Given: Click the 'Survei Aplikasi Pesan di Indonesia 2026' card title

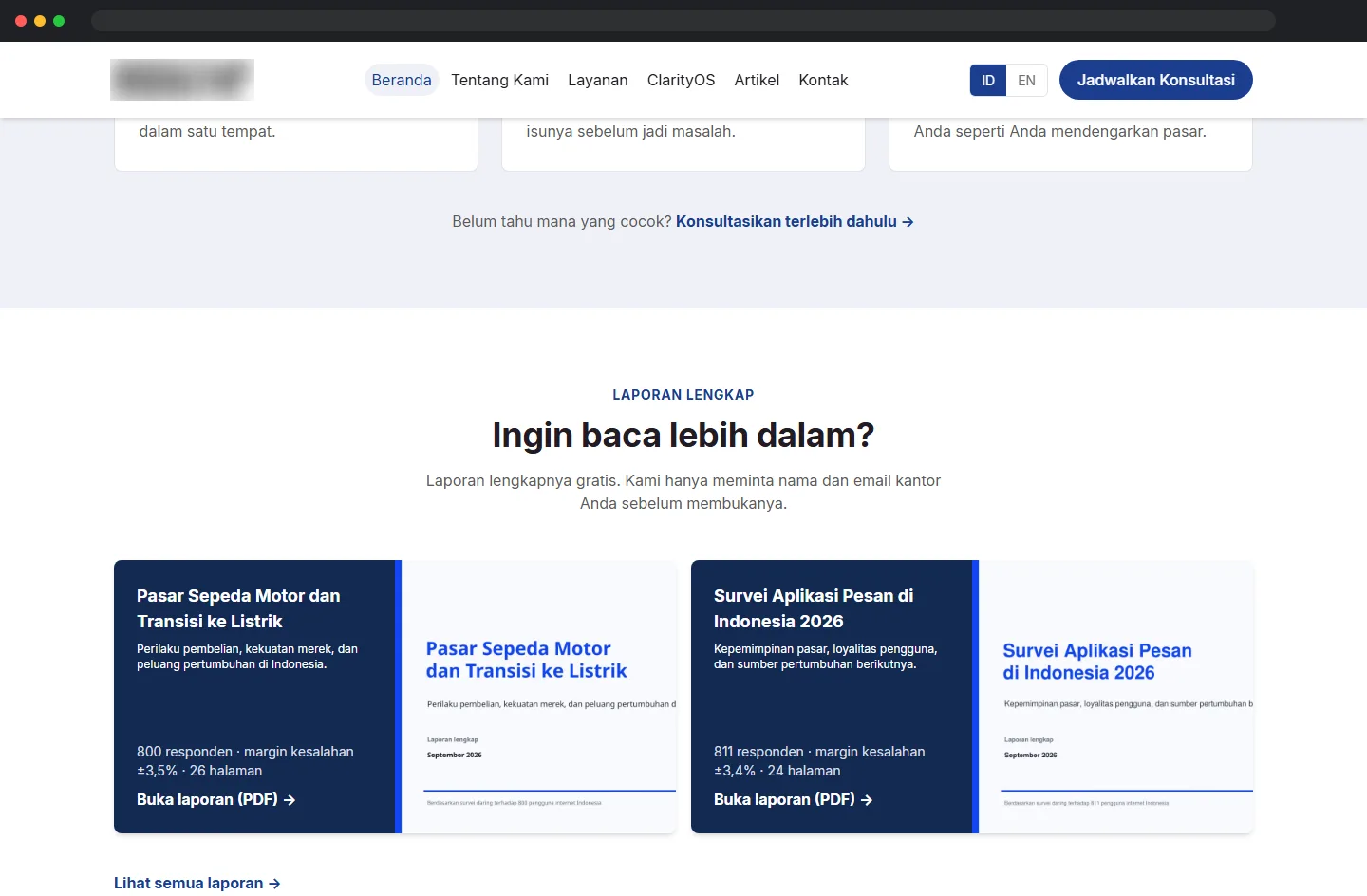Looking at the screenshot, I should (814, 608).
